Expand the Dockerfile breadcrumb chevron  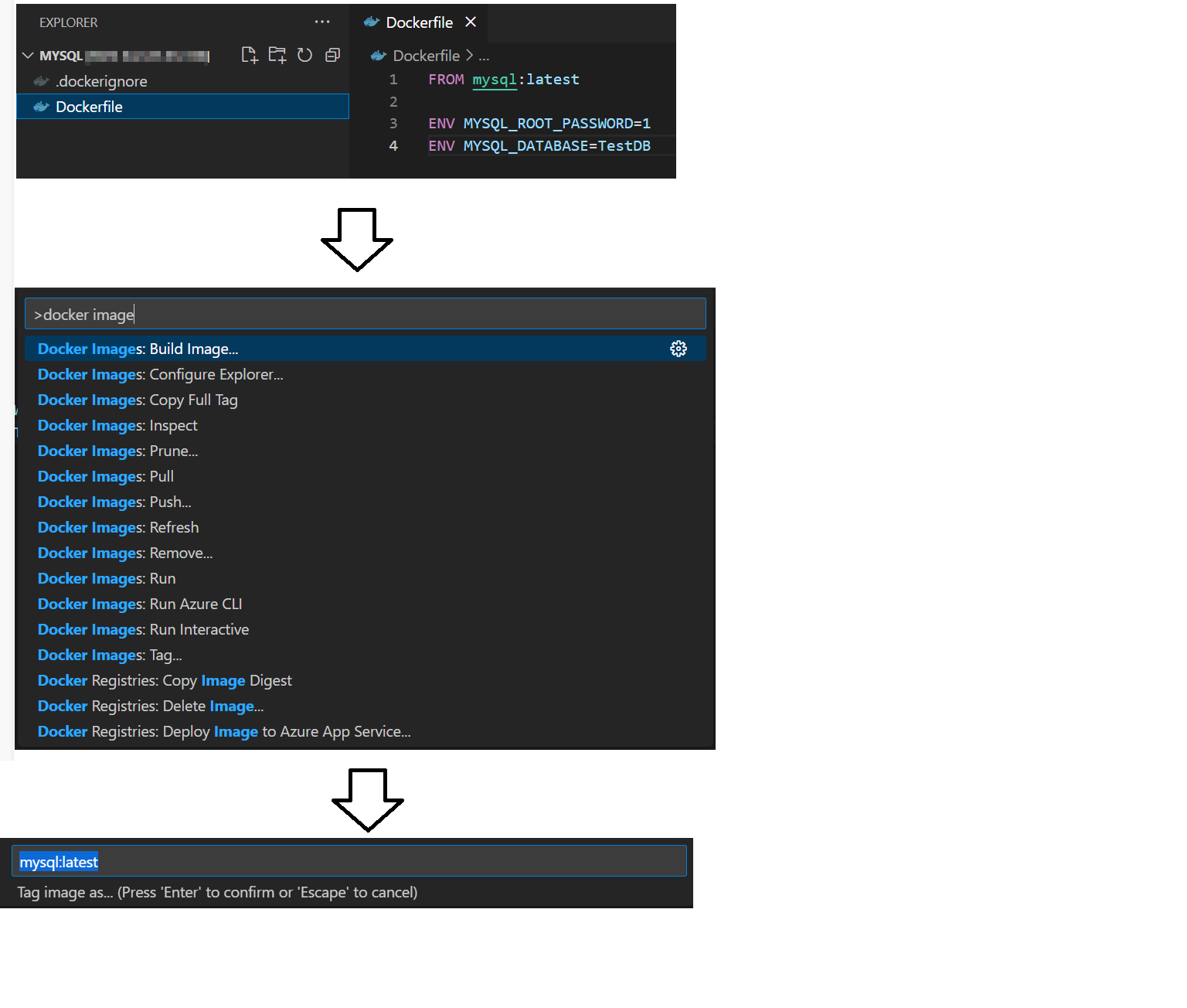pos(469,56)
